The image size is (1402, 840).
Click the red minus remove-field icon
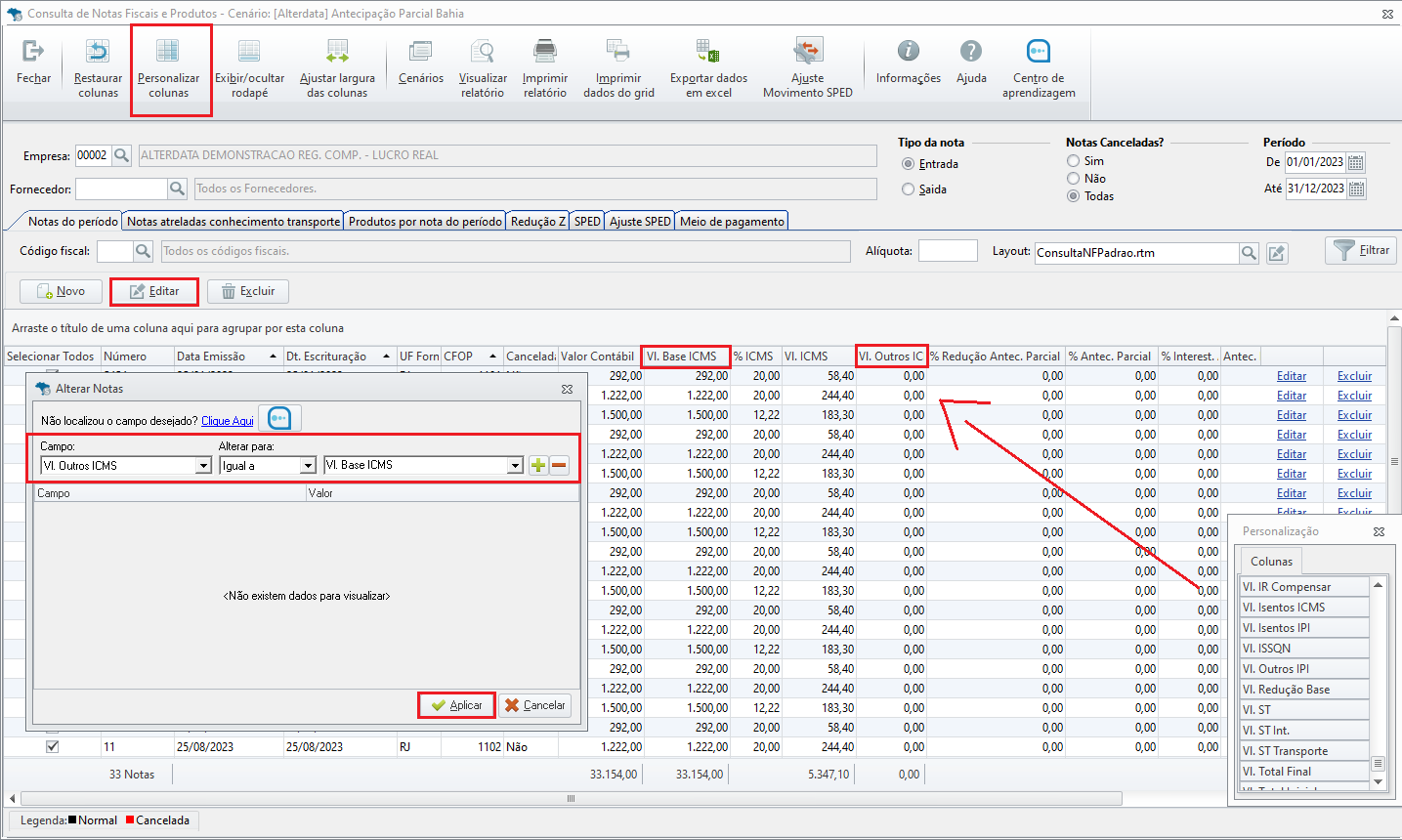[559, 466]
